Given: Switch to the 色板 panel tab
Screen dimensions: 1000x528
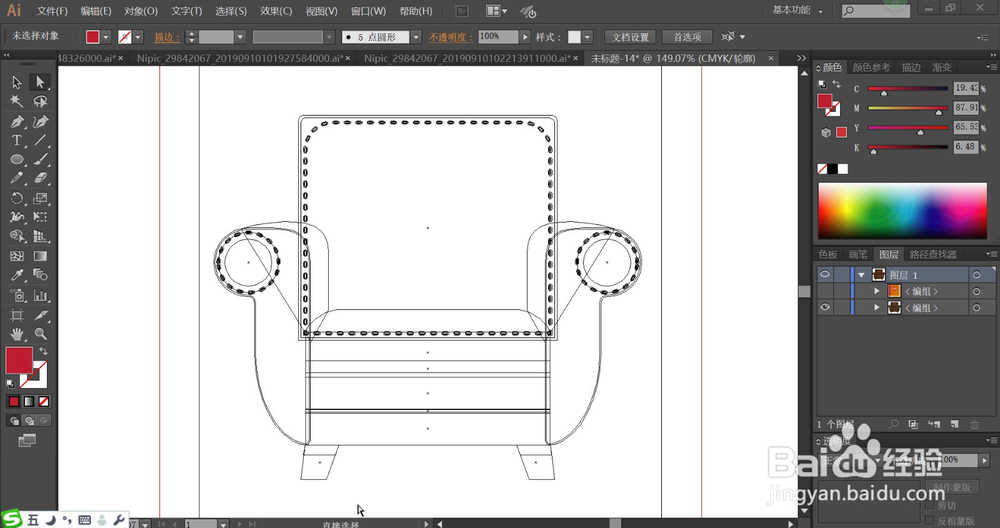Looking at the screenshot, I should point(828,254).
